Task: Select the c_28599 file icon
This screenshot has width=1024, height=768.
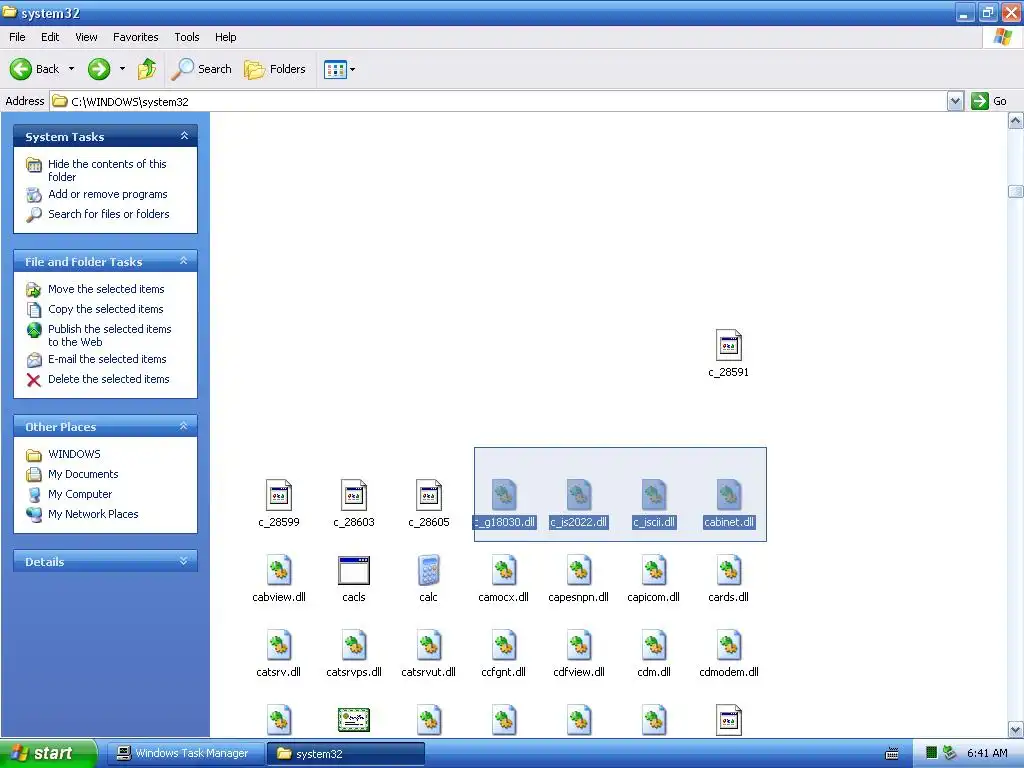Action: coord(279,496)
